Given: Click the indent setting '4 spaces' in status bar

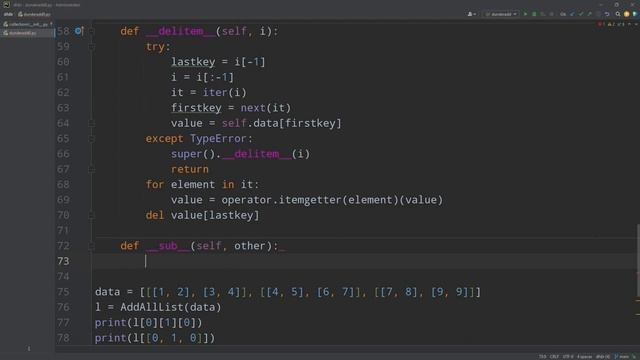Looking at the screenshot, I should [584, 357].
